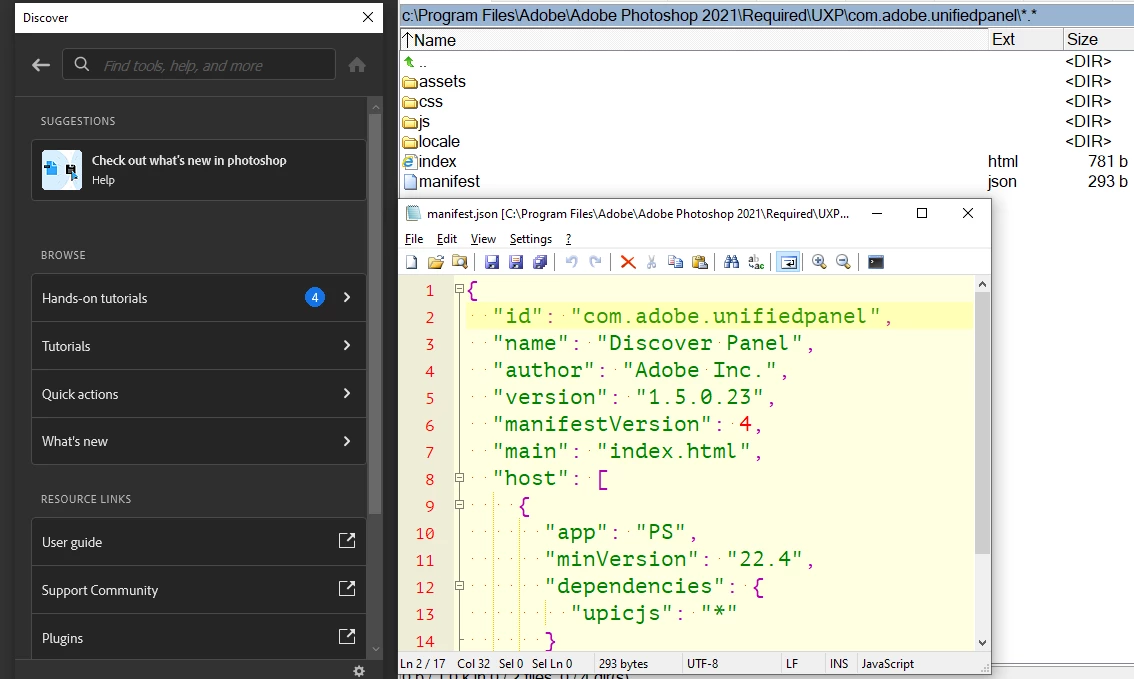Click the Zoom Out magnifier icon

[x=843, y=262]
